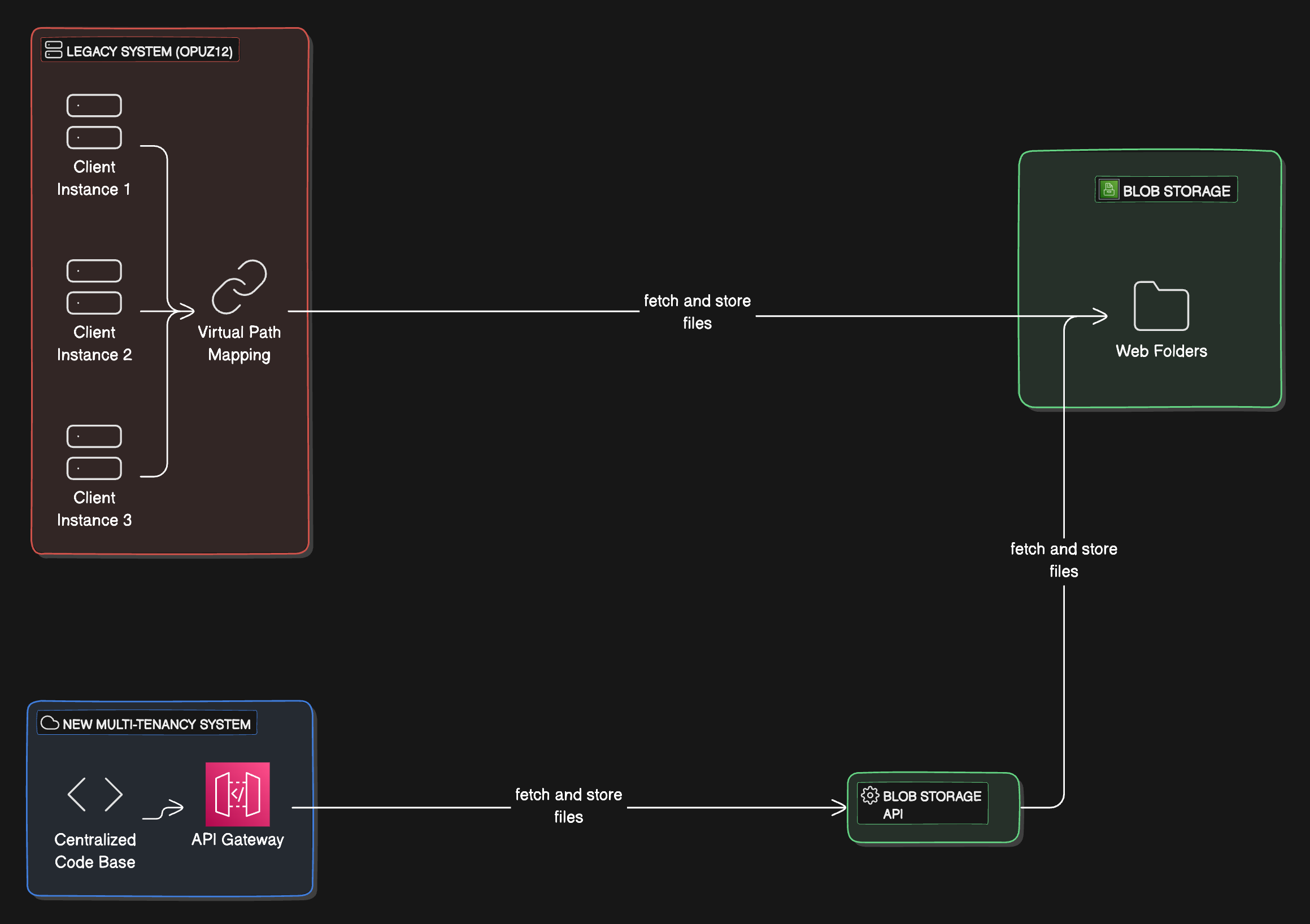
Task: Click the server icon in Legacy System label
Action: tap(54, 50)
